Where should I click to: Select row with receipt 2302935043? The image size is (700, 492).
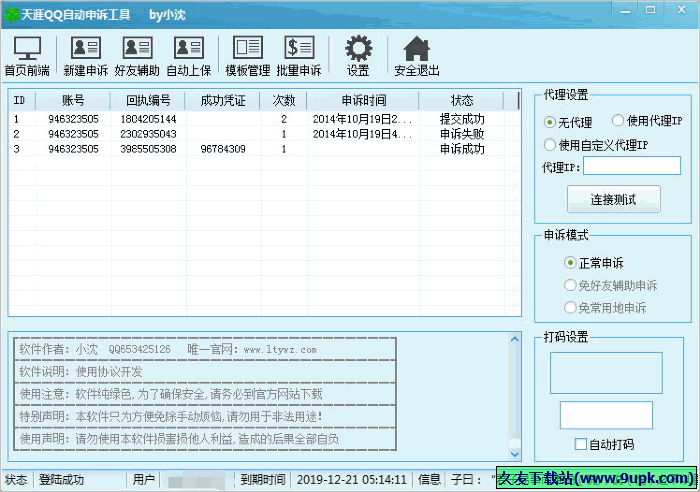tap(264, 133)
